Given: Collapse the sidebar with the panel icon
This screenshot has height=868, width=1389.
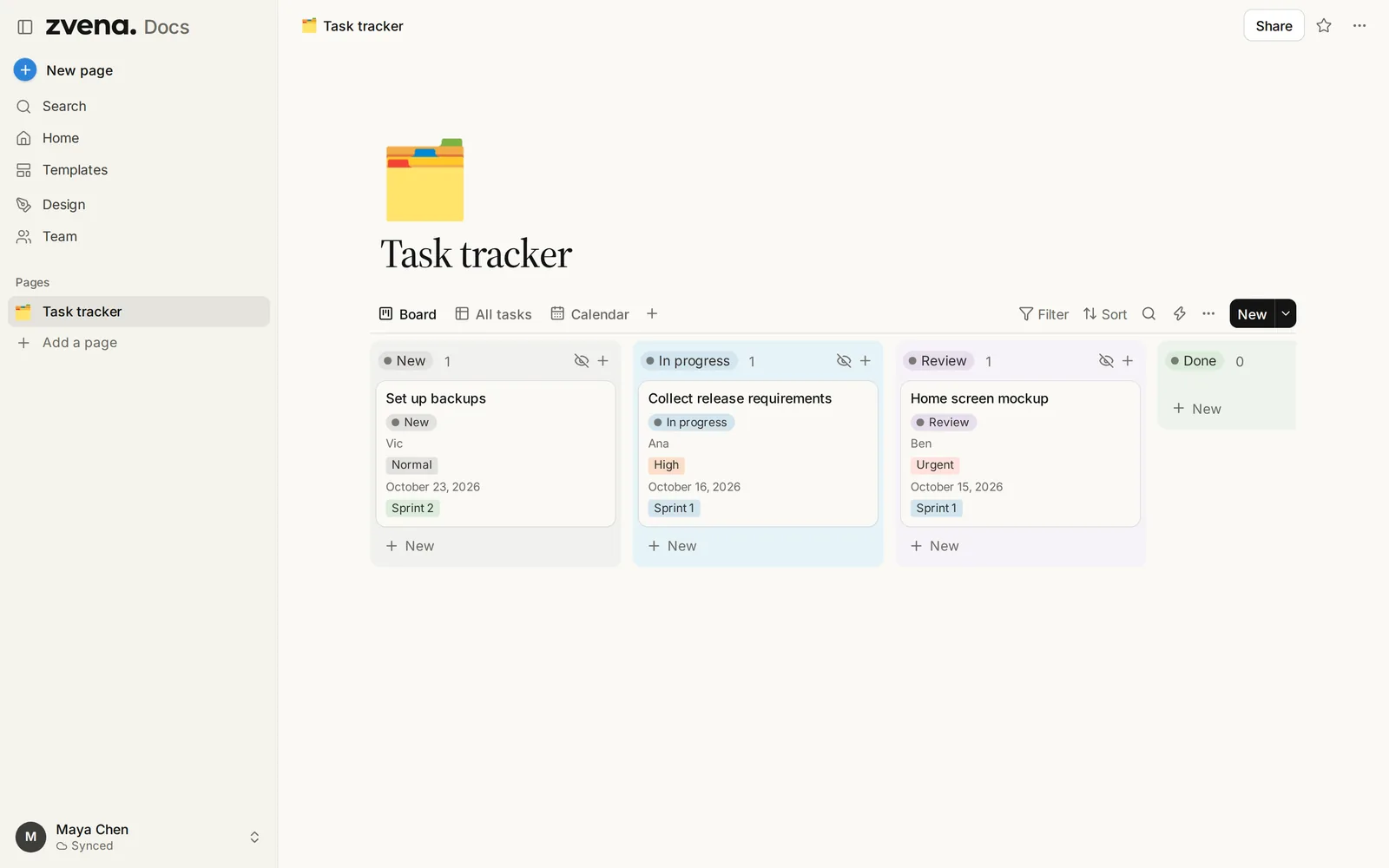Looking at the screenshot, I should tap(25, 27).
